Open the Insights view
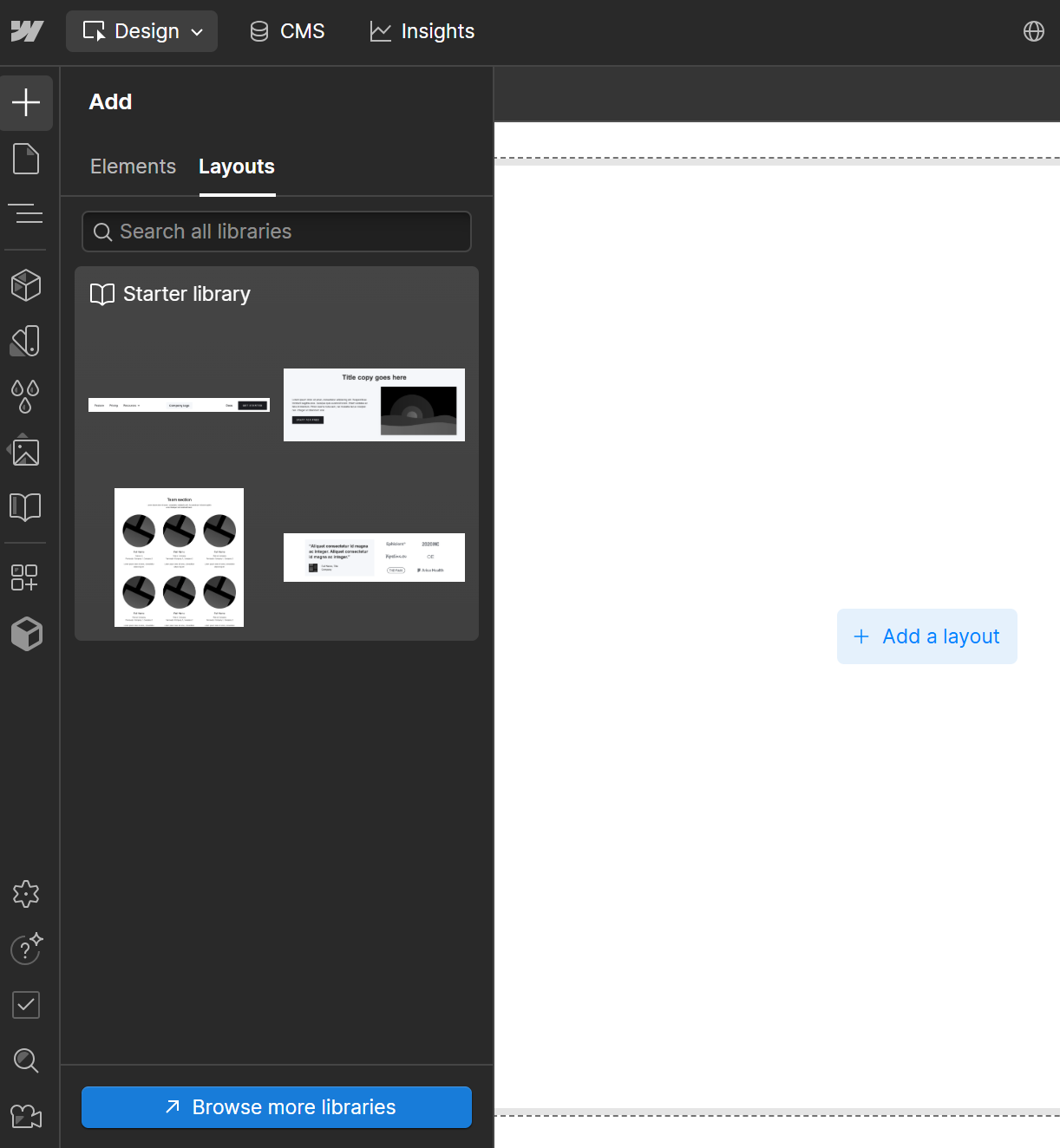The image size is (1060, 1148). tap(422, 31)
